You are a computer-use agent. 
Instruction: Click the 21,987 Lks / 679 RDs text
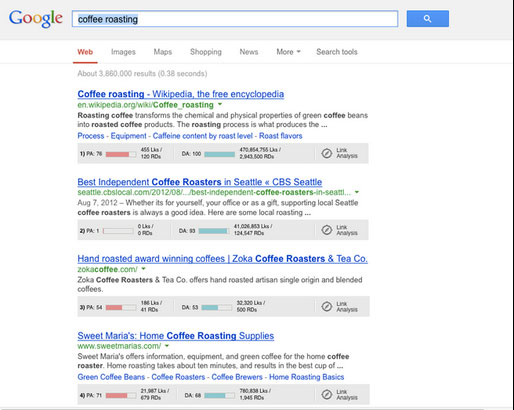[155, 394]
